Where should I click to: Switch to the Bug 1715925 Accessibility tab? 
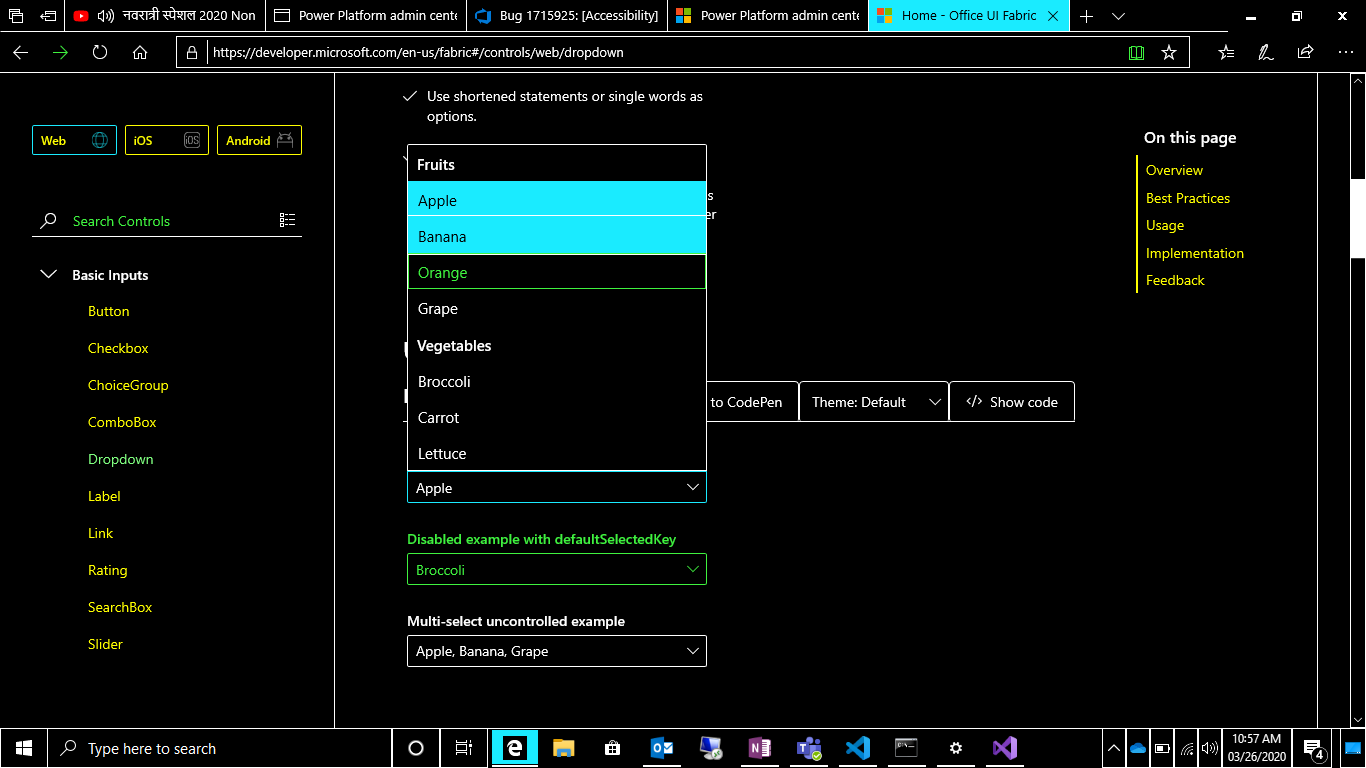[x=567, y=16]
